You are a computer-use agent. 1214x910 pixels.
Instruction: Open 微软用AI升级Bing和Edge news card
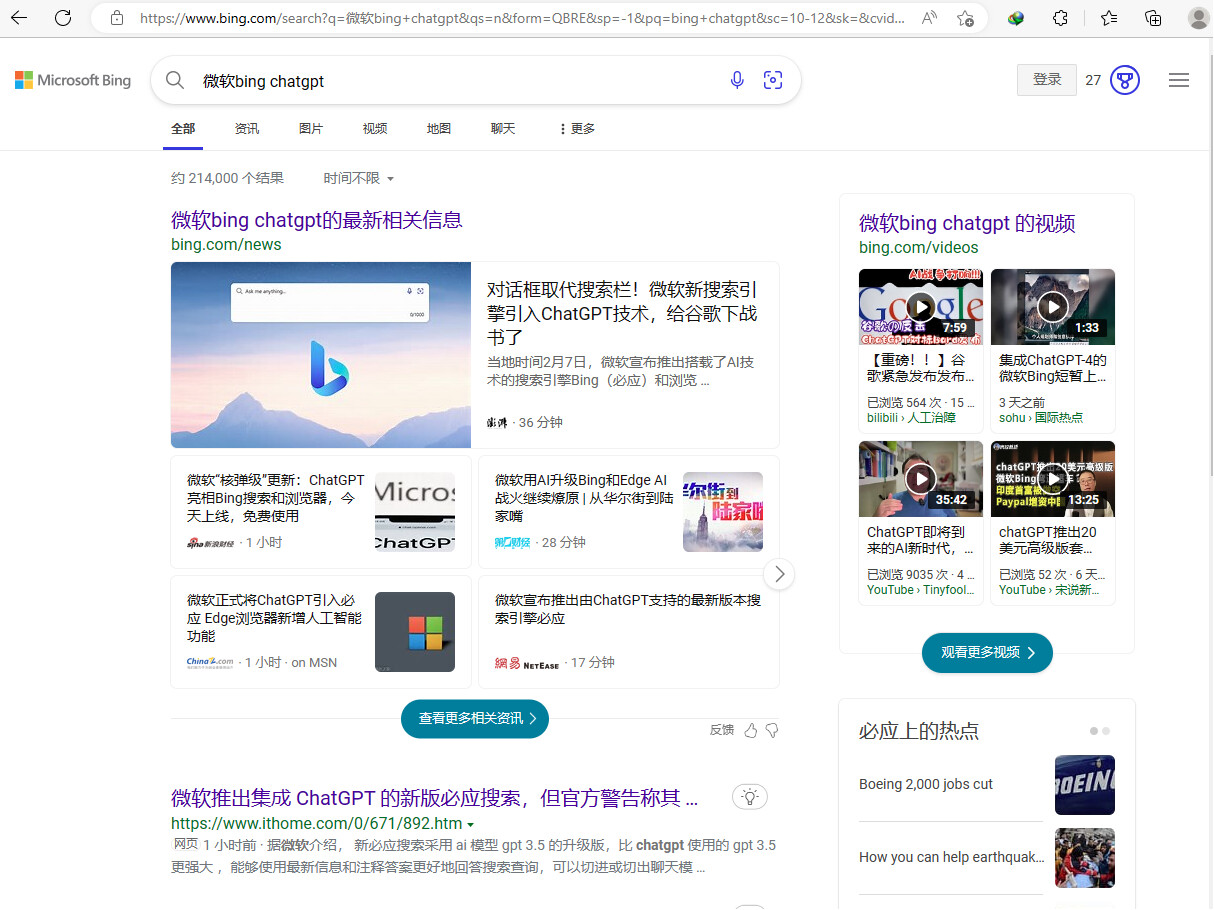coord(584,498)
